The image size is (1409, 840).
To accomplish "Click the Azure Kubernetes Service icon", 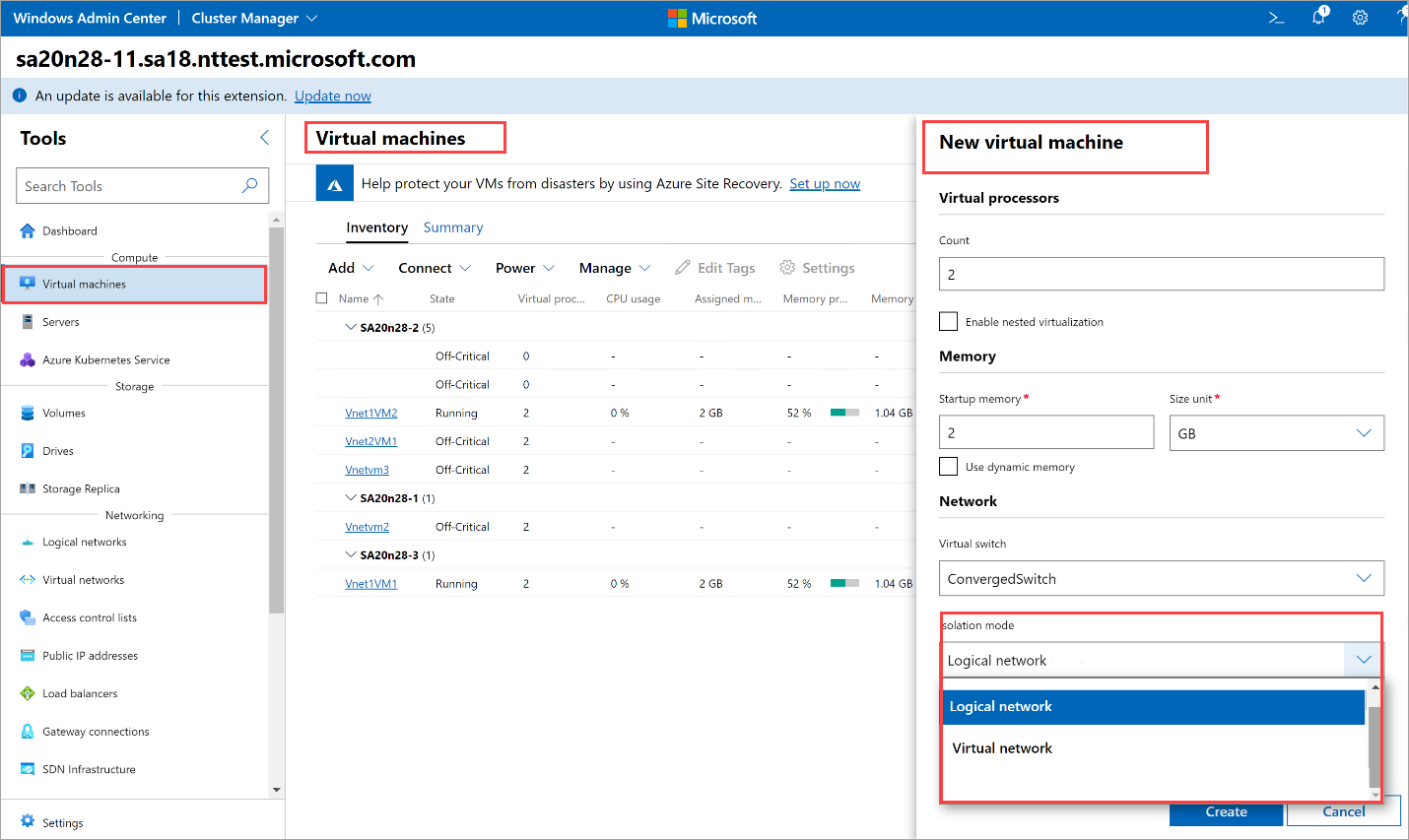I will pos(28,360).
